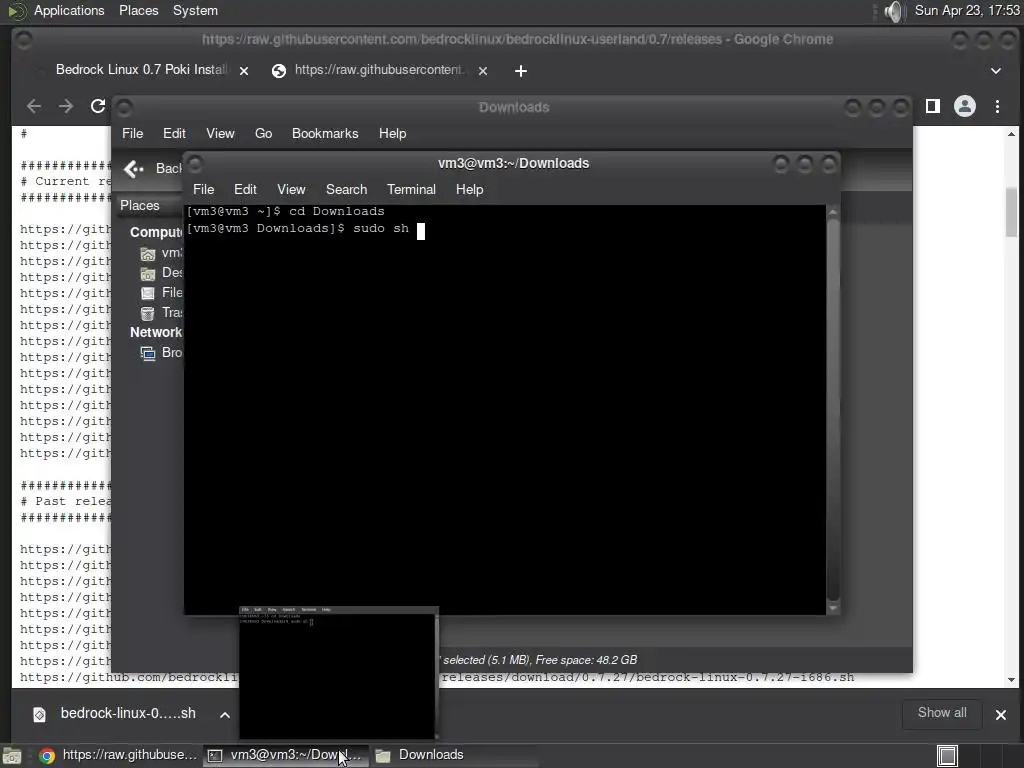The width and height of the screenshot is (1024, 768).
Task: Close the Bedrock Linux 0.7 Poki Install tab
Action: coord(244,71)
